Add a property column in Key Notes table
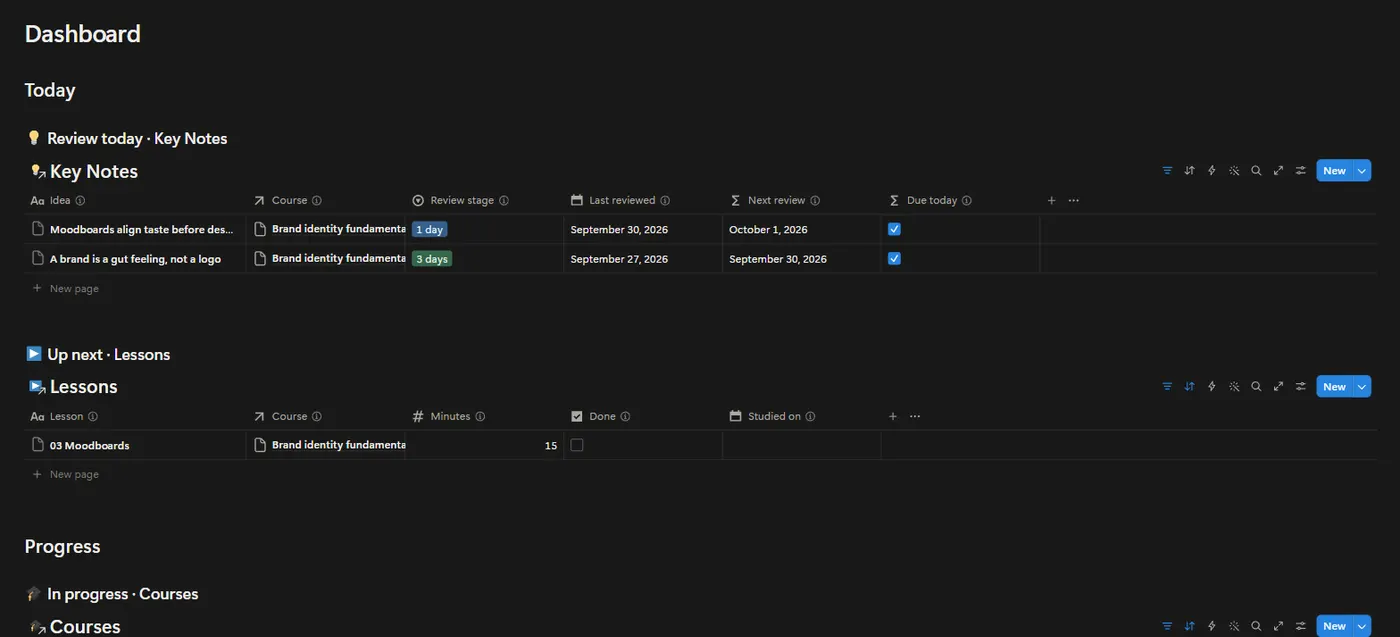This screenshot has width=1400, height=637. point(1051,201)
